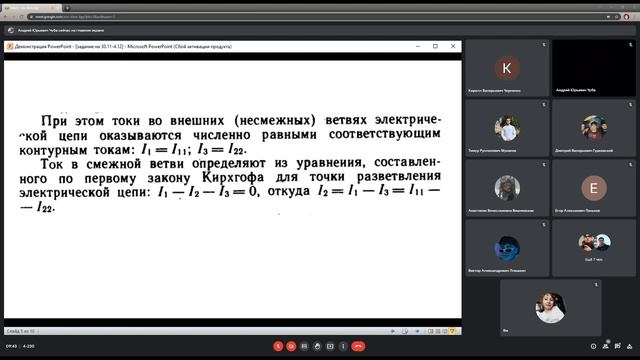Click PowerPoint previous slide arrow in status bar

coord(393,331)
